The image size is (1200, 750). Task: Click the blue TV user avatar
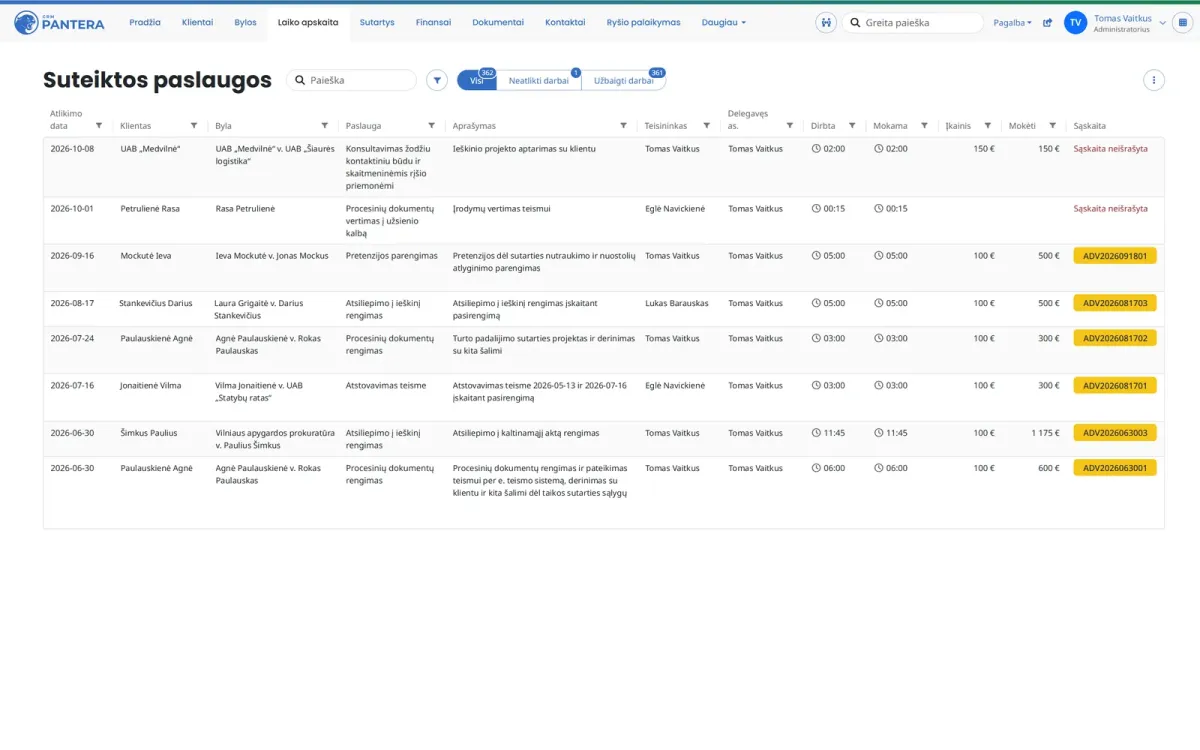(1075, 23)
